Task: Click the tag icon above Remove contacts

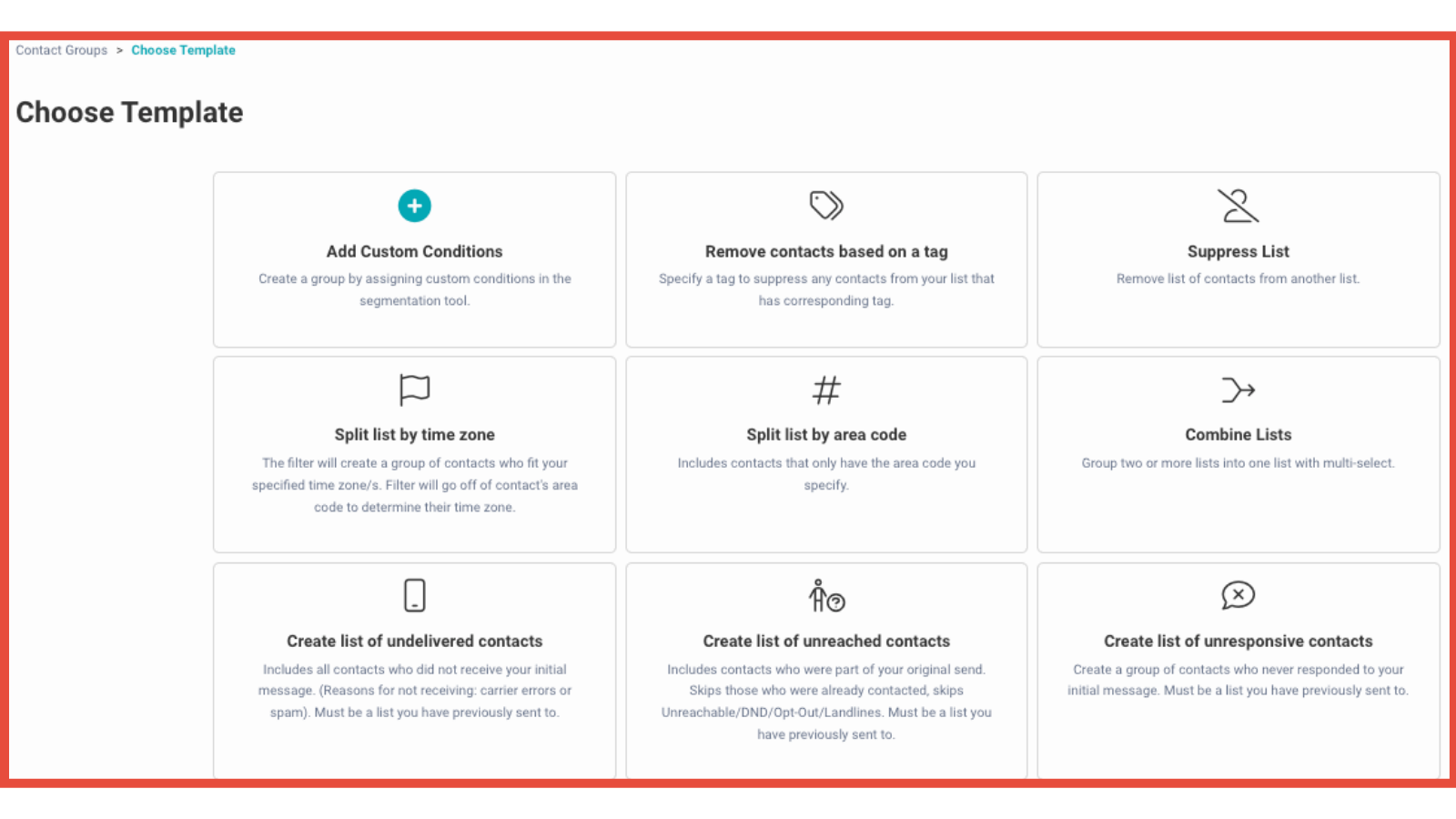Action: tap(826, 206)
